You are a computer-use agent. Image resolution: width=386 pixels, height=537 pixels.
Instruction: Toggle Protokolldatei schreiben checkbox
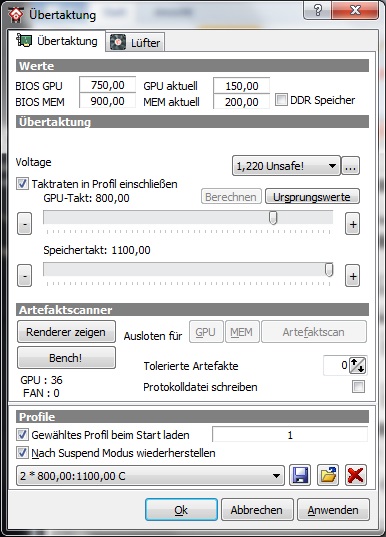pos(358,387)
